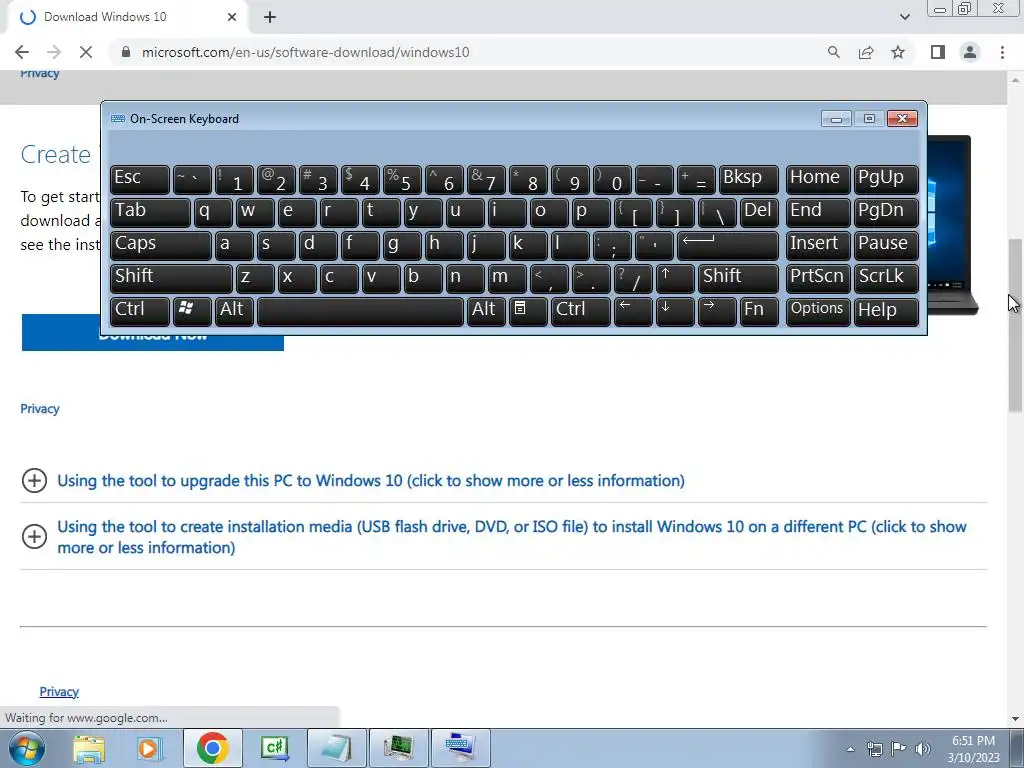Open Windows Explorer from taskbar

(89, 748)
